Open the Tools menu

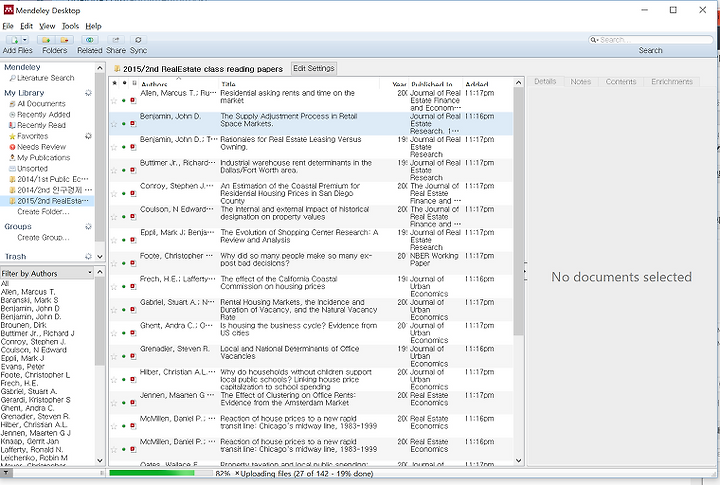(70, 26)
